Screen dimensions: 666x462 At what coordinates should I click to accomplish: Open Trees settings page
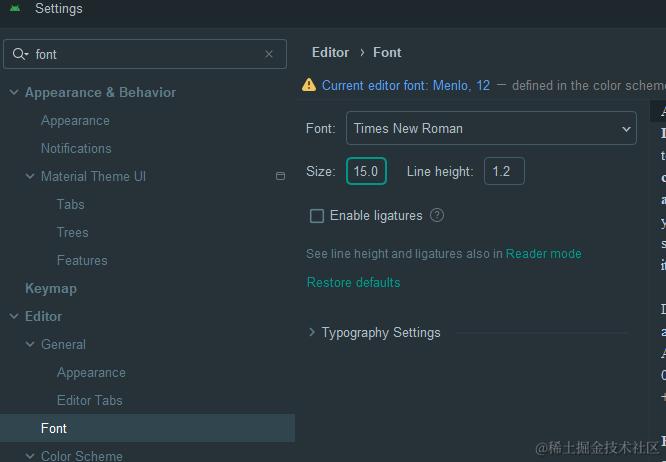pyautogui.click(x=73, y=232)
